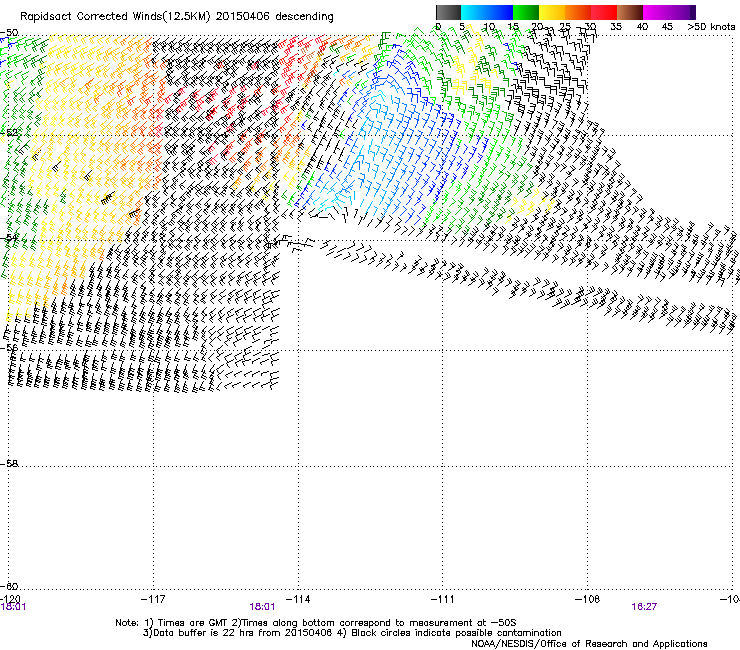Click the yellow 20-25 knots legend swatch
Screen dimensions: 740x650
coord(552,12)
